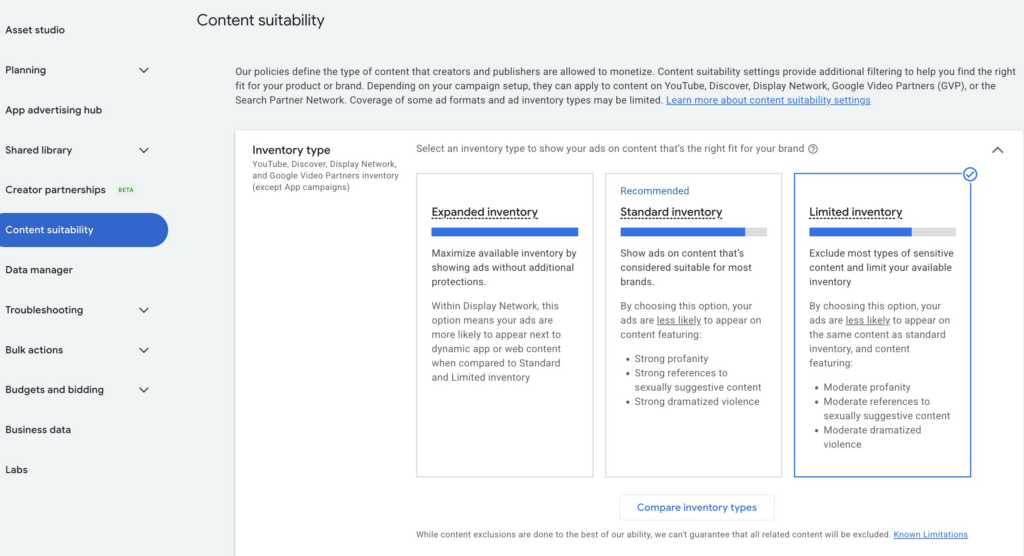Viewport: 1024px width, 556px height.
Task: Click the help icon beside inventory type prompt
Action: (x=813, y=149)
